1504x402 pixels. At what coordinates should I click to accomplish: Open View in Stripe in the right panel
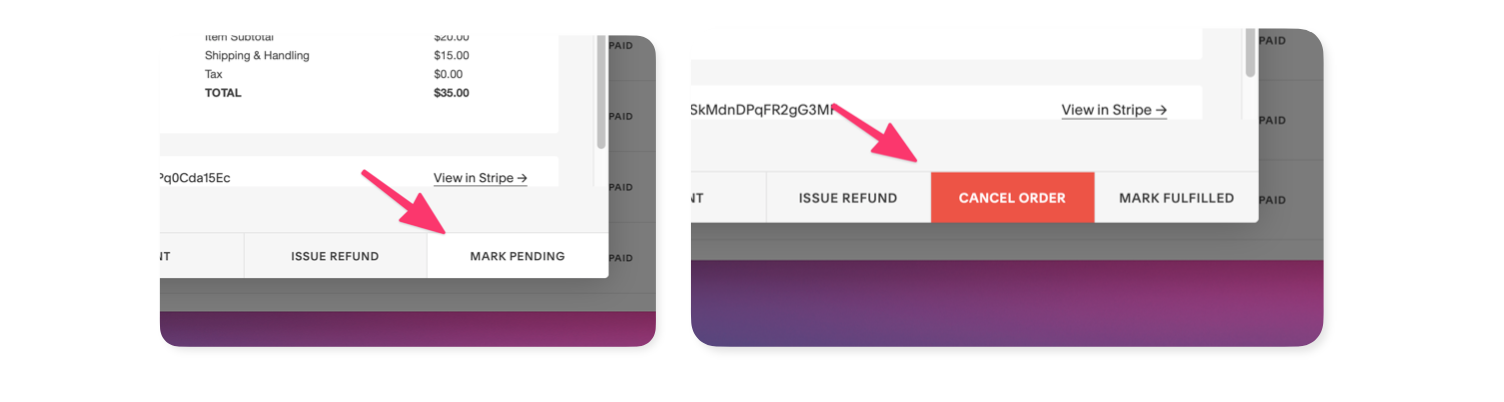[1114, 110]
